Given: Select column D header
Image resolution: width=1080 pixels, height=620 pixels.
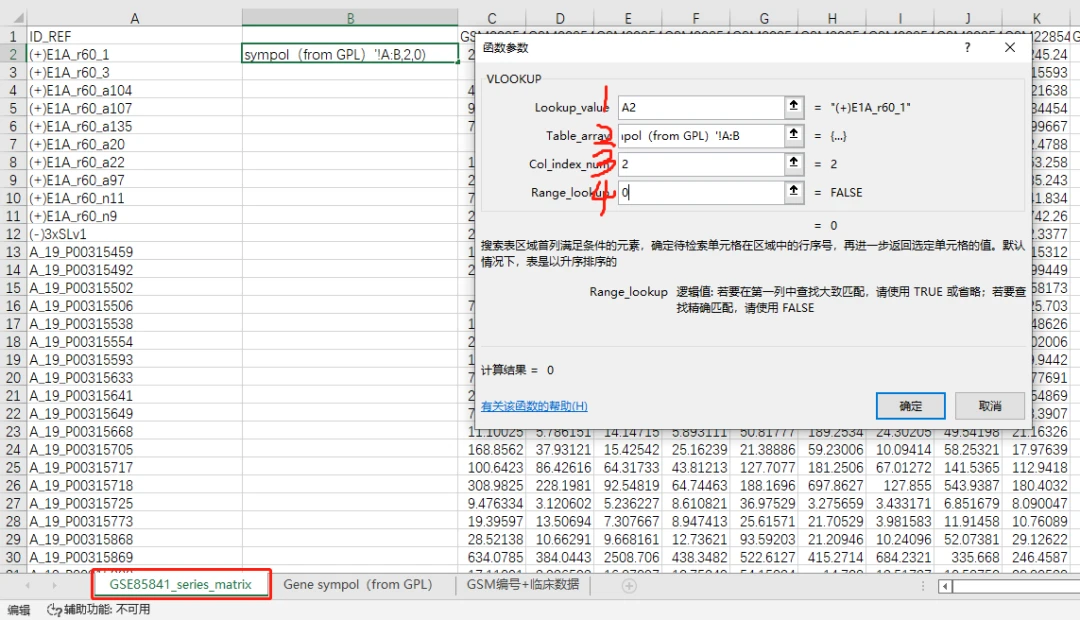Looking at the screenshot, I should coord(559,18).
